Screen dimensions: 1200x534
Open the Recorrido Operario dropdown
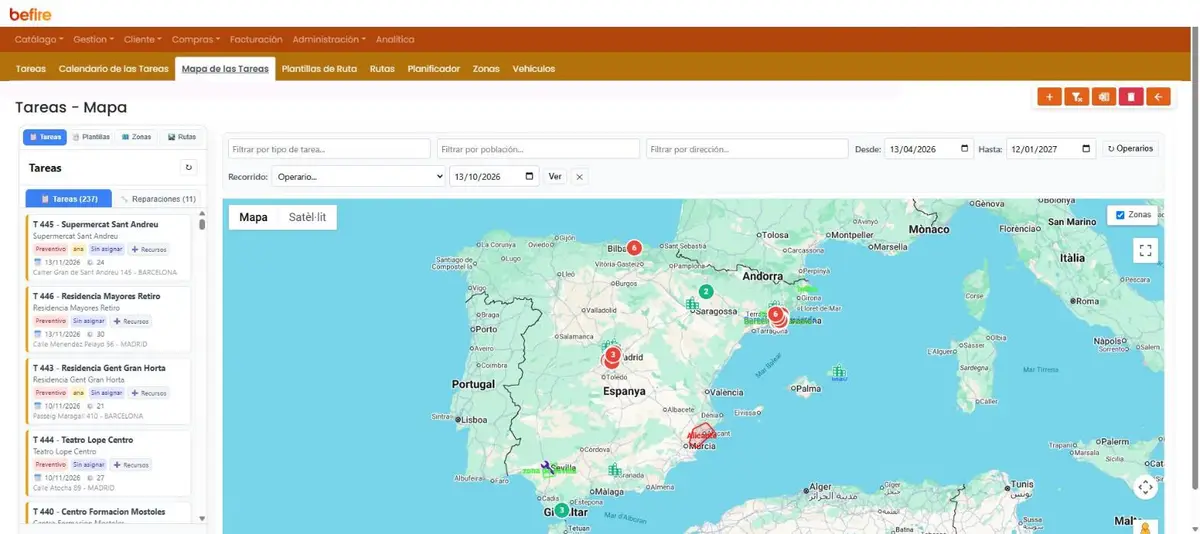(358, 176)
